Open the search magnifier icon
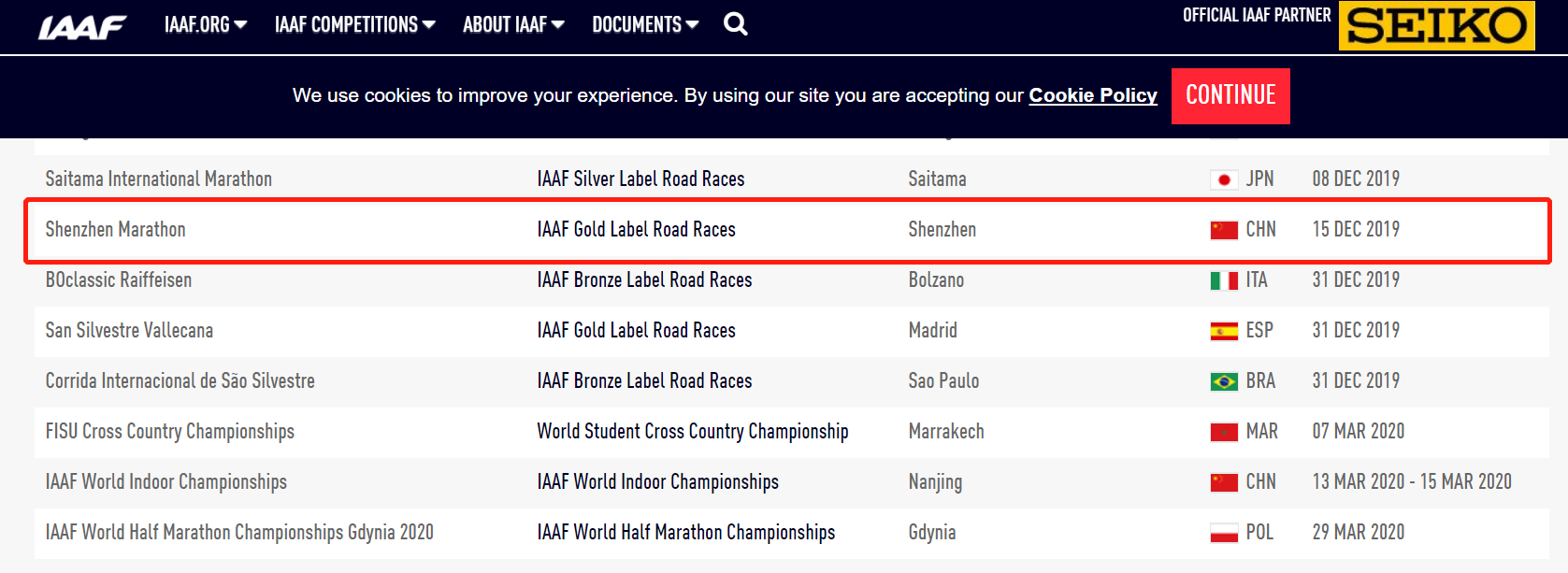The height and width of the screenshot is (573, 1568). tap(736, 24)
